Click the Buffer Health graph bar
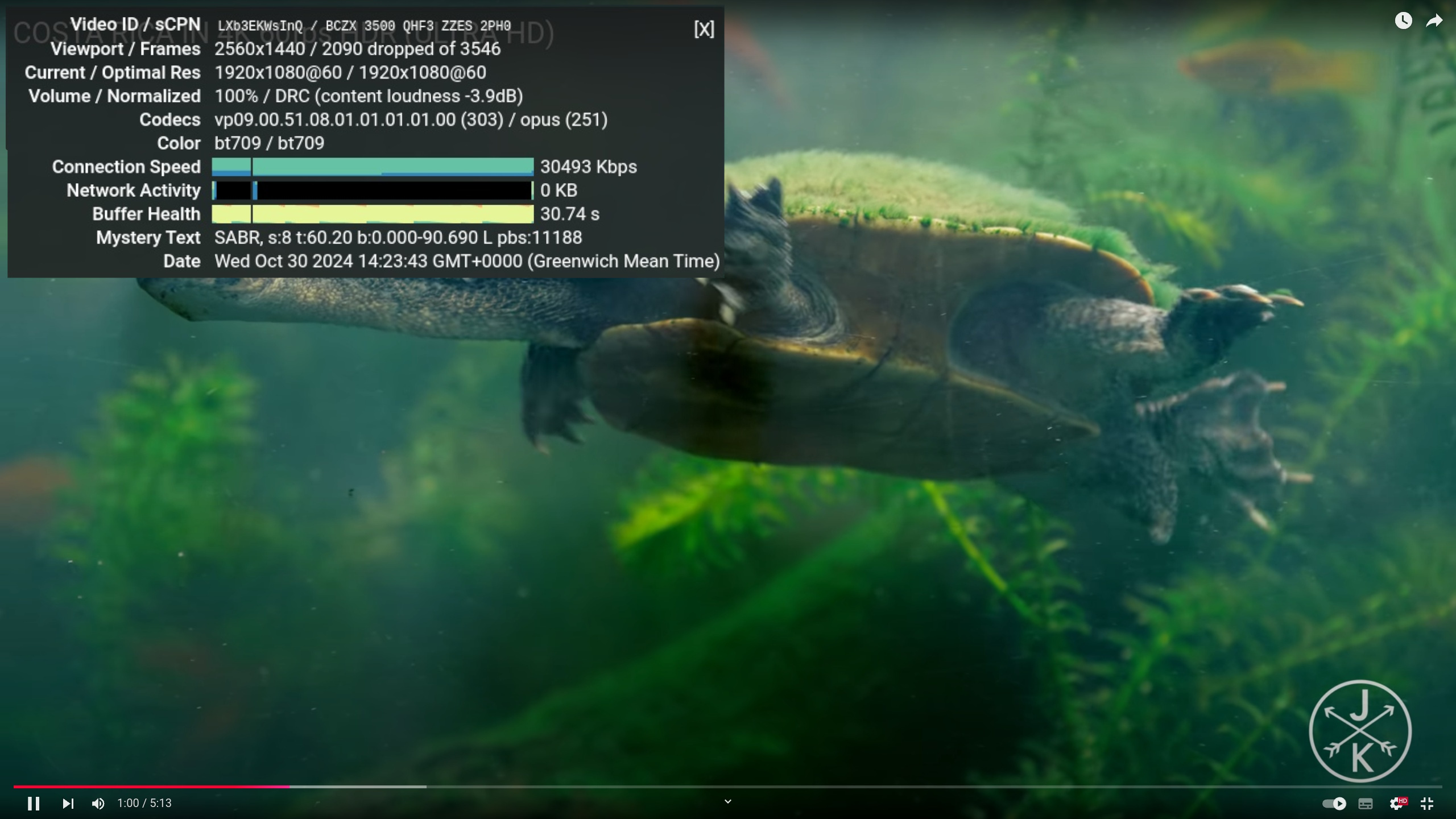Image resolution: width=1456 pixels, height=819 pixels. (373, 214)
